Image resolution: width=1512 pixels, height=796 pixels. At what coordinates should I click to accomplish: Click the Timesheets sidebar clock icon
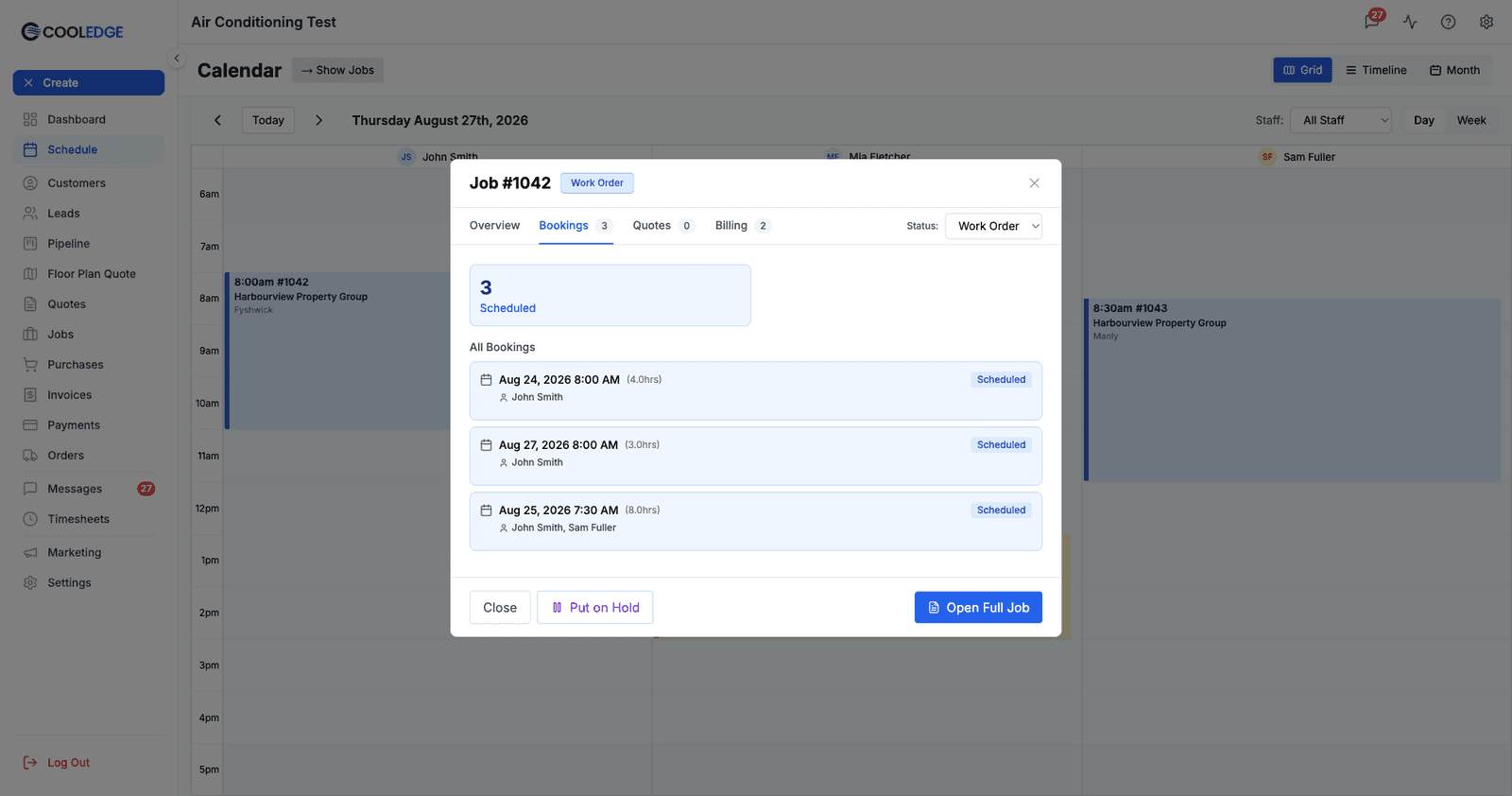click(30, 519)
